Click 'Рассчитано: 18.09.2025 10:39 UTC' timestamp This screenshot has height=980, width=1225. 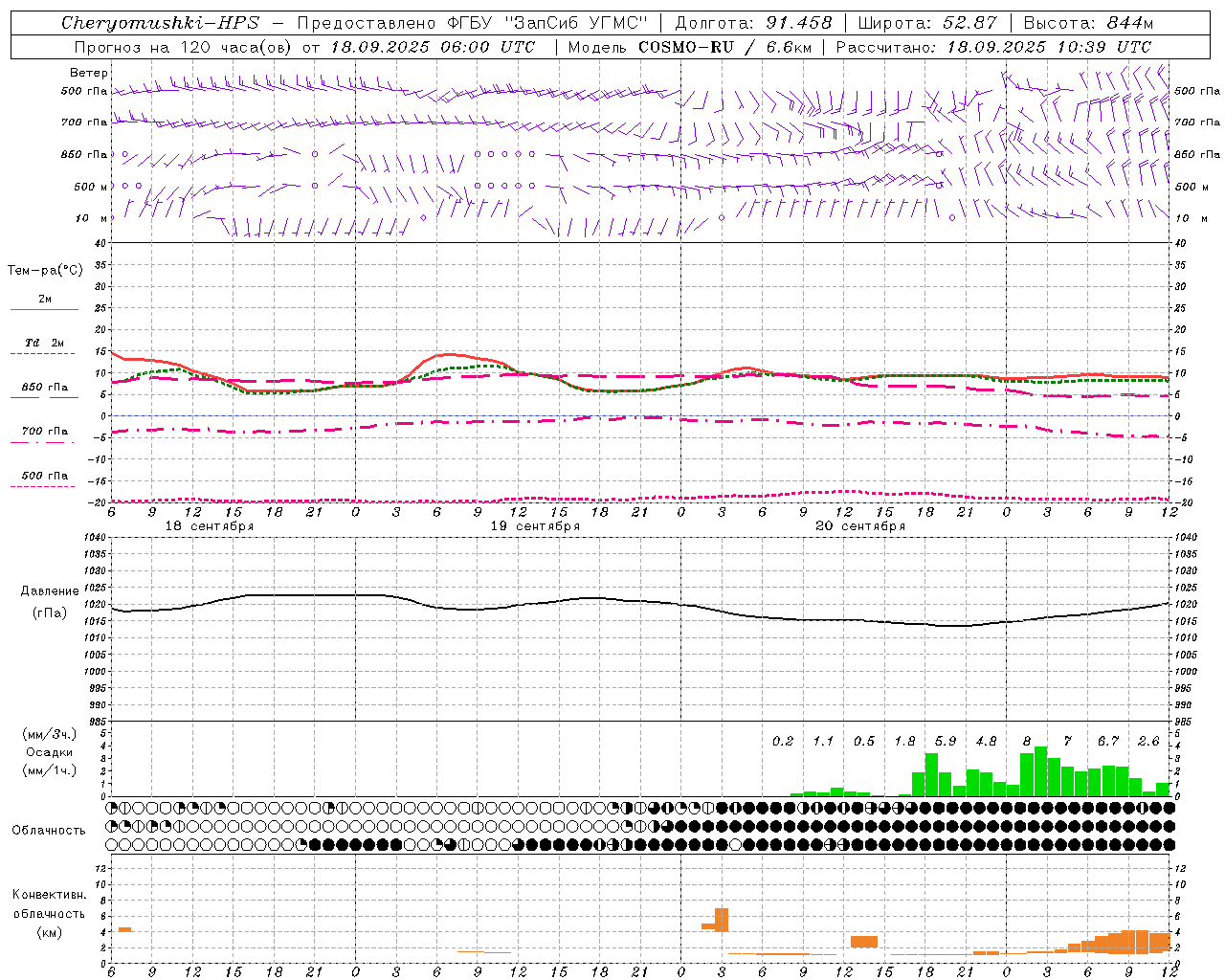click(993, 47)
